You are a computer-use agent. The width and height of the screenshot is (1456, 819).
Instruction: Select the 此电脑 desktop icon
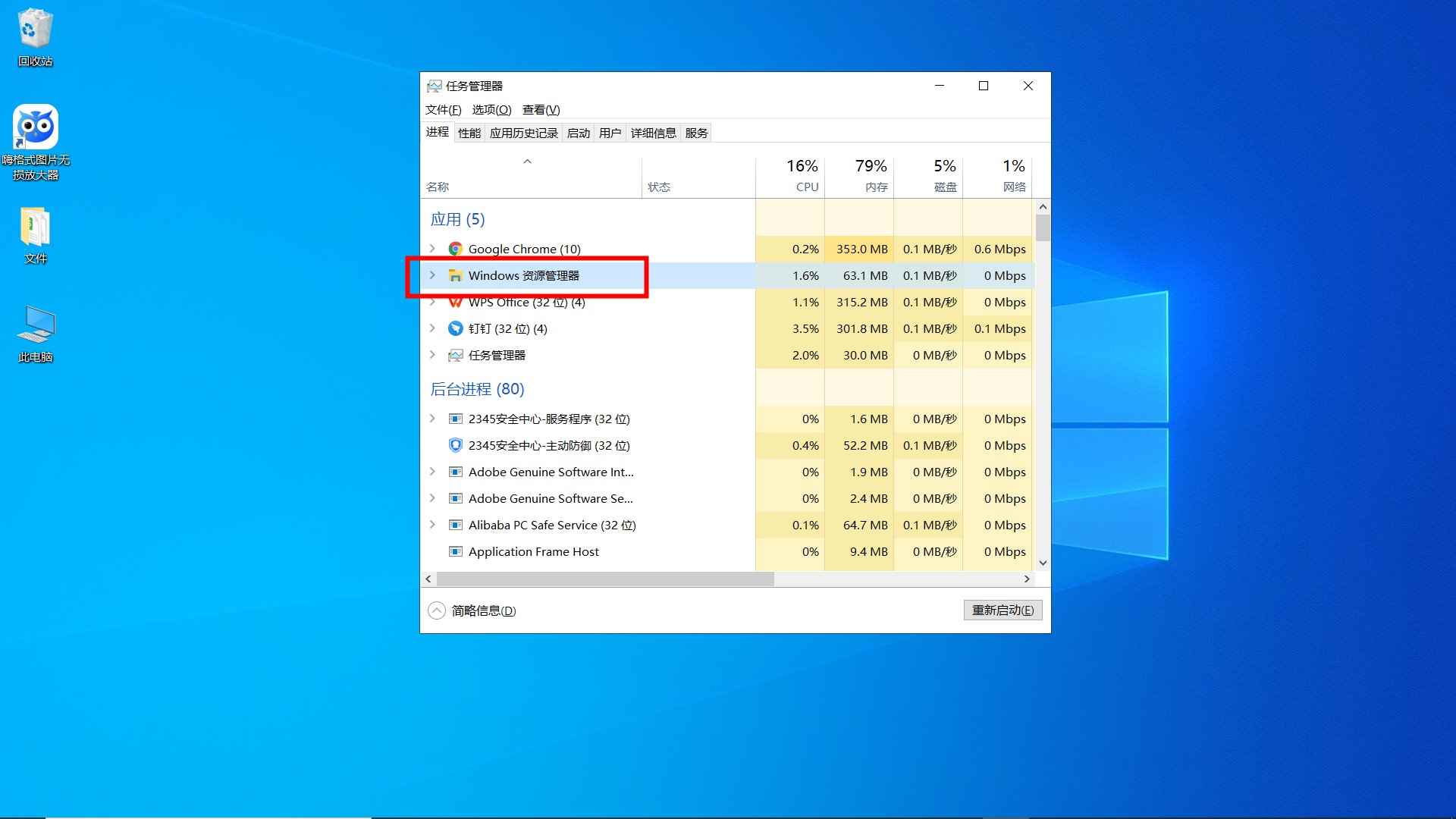[x=35, y=325]
